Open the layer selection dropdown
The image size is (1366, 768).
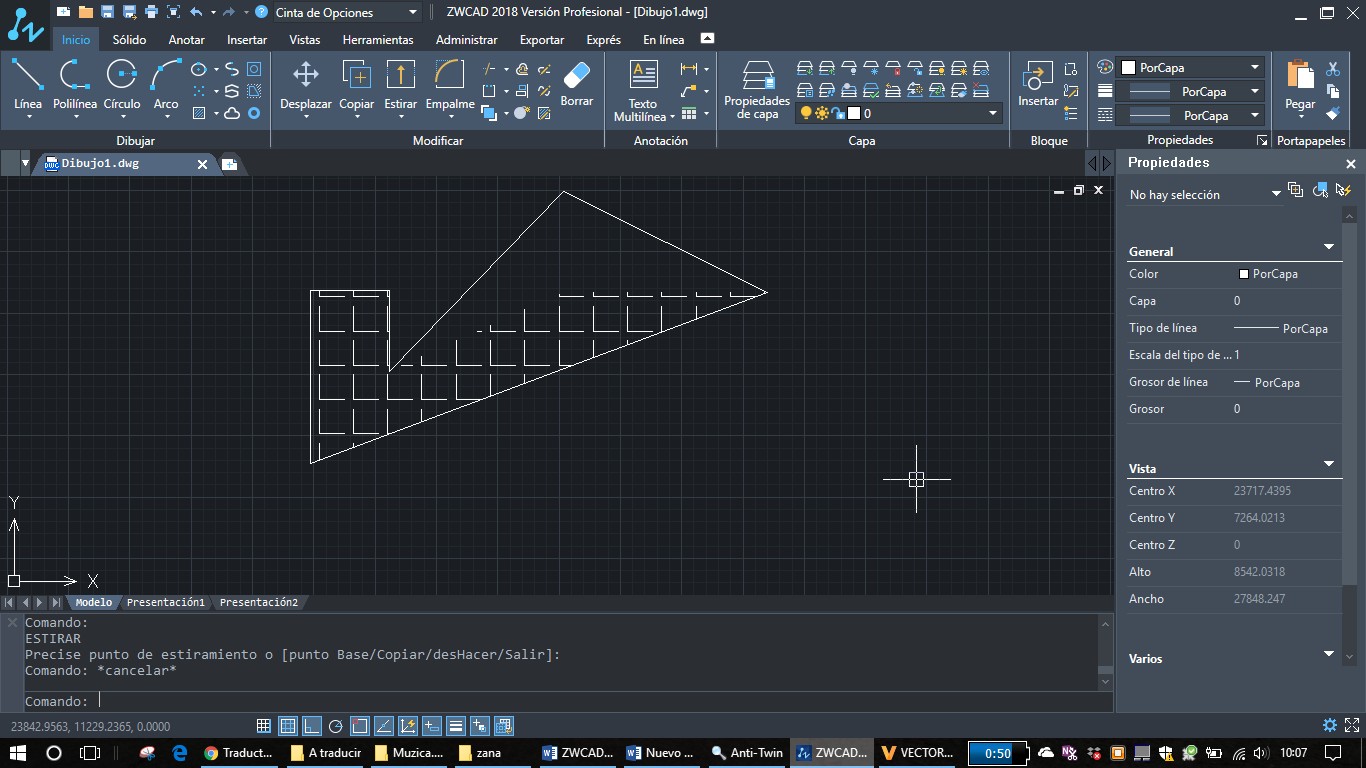[993, 114]
